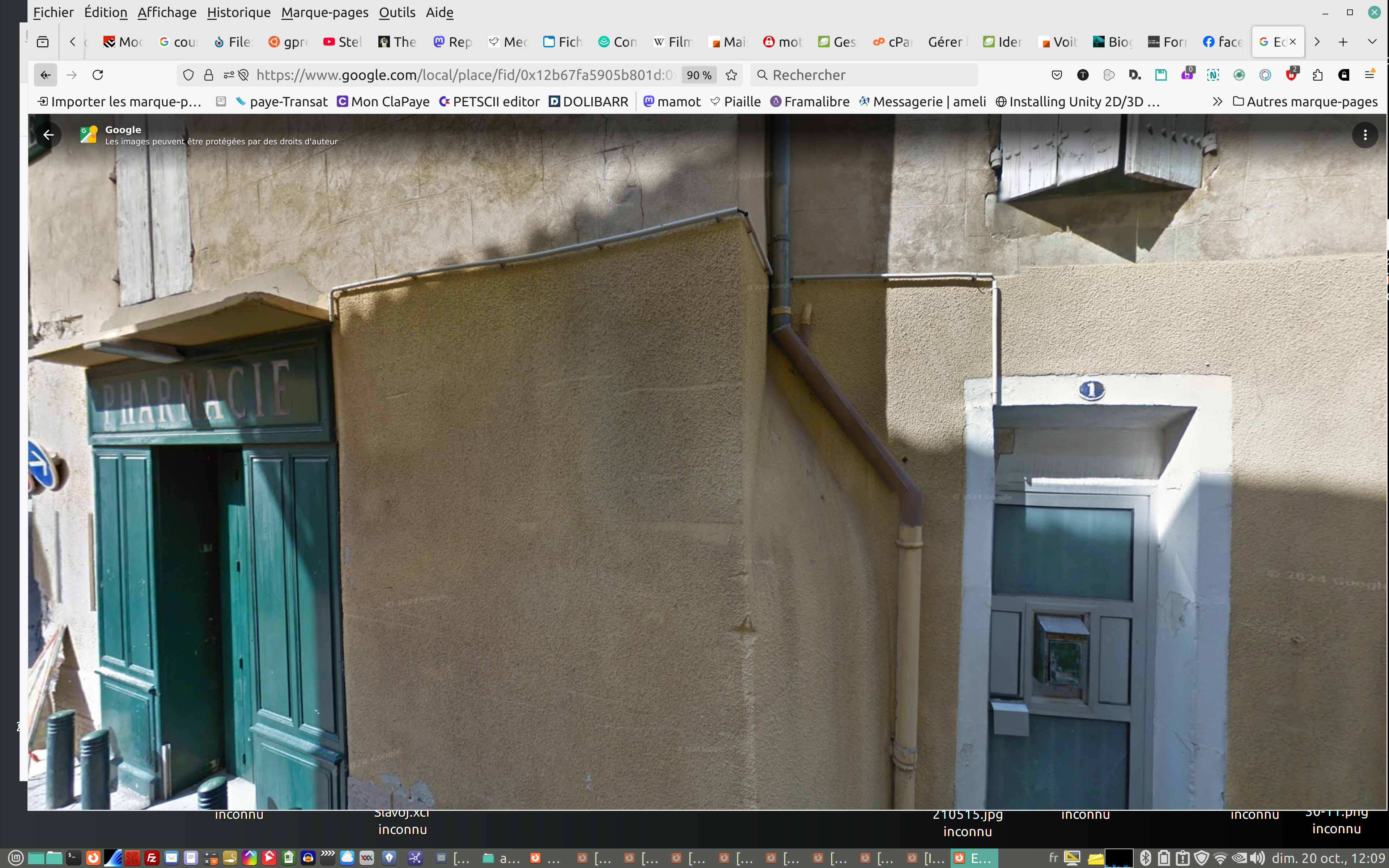
Task: Save page to Pocket
Action: point(1057,75)
